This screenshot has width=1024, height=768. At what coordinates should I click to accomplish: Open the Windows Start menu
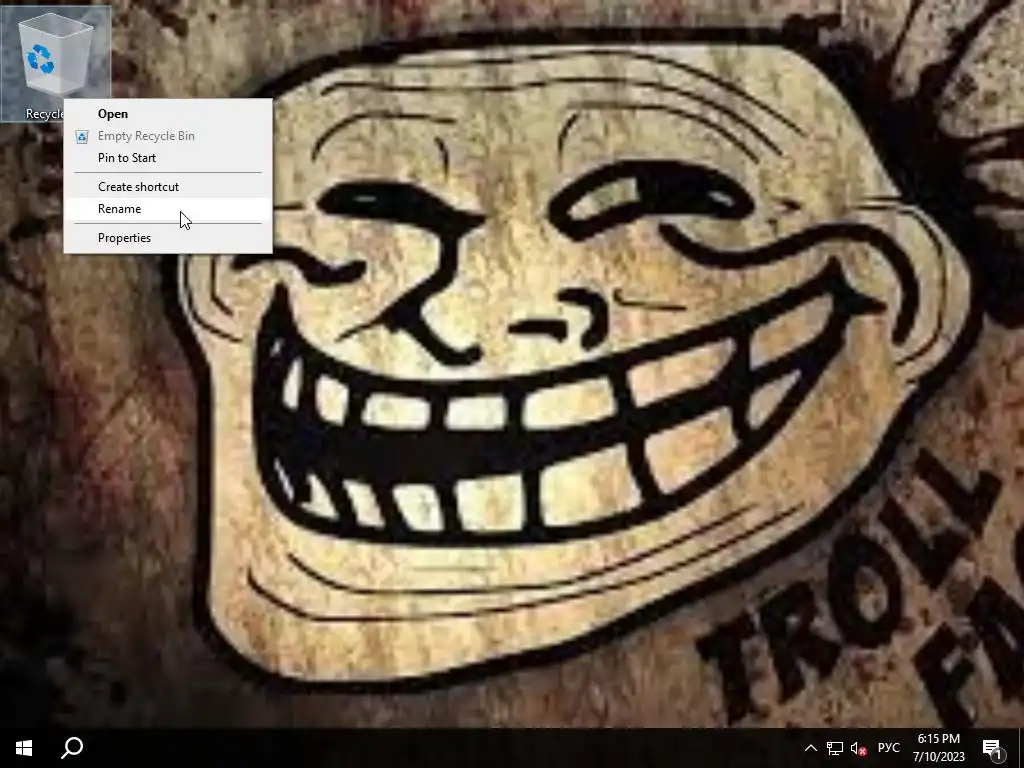pyautogui.click(x=24, y=748)
